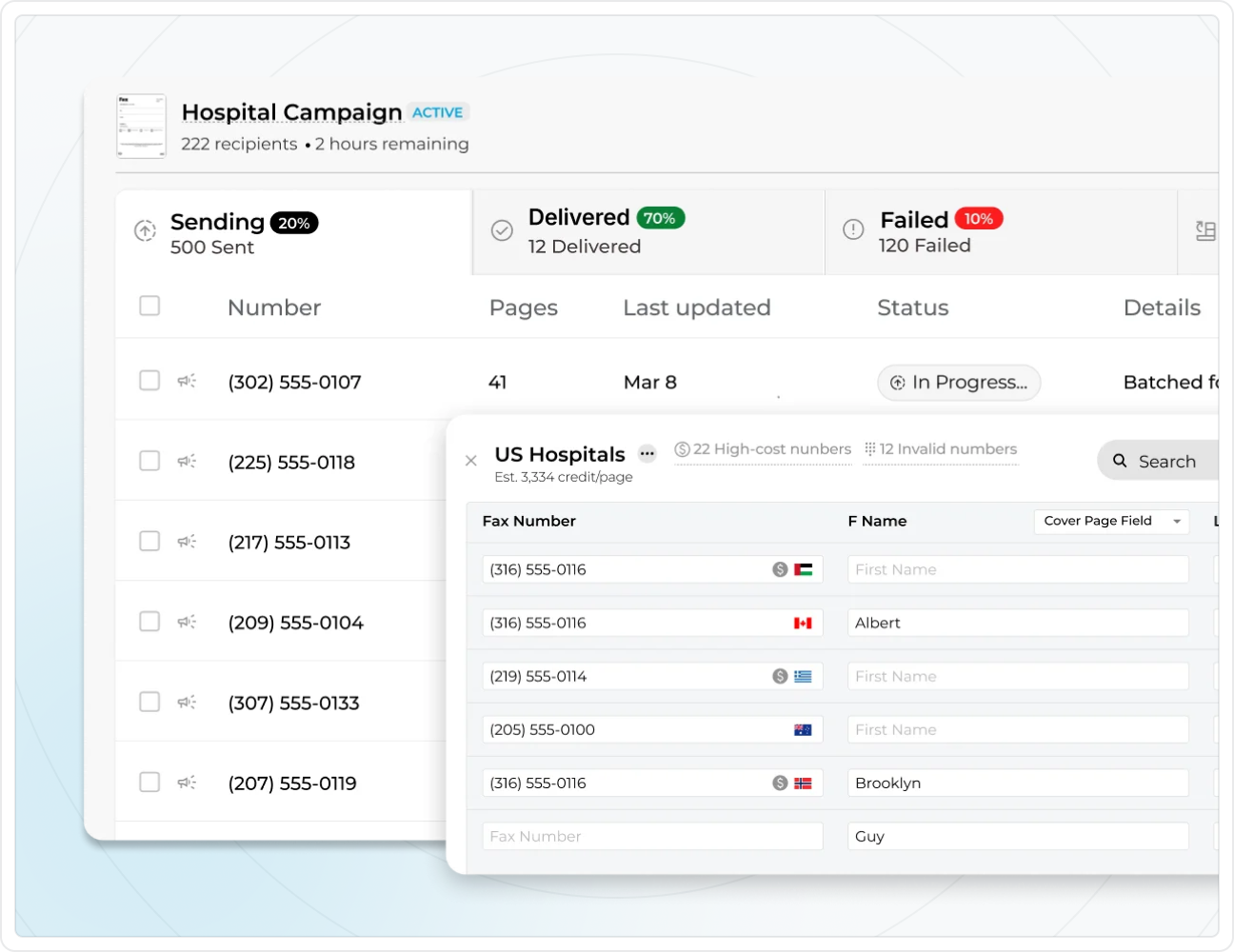Click the alert icon on the Failed tab

click(853, 228)
